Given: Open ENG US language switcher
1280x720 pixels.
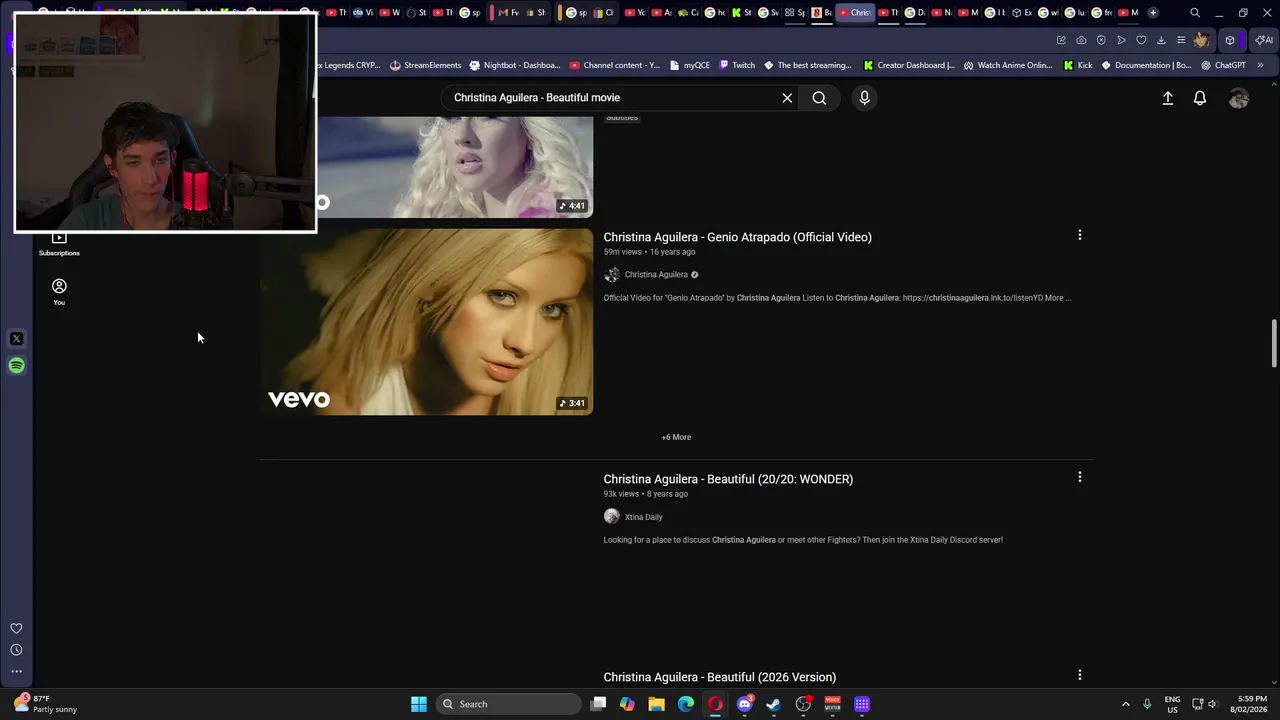Looking at the screenshot, I should tap(1172, 704).
